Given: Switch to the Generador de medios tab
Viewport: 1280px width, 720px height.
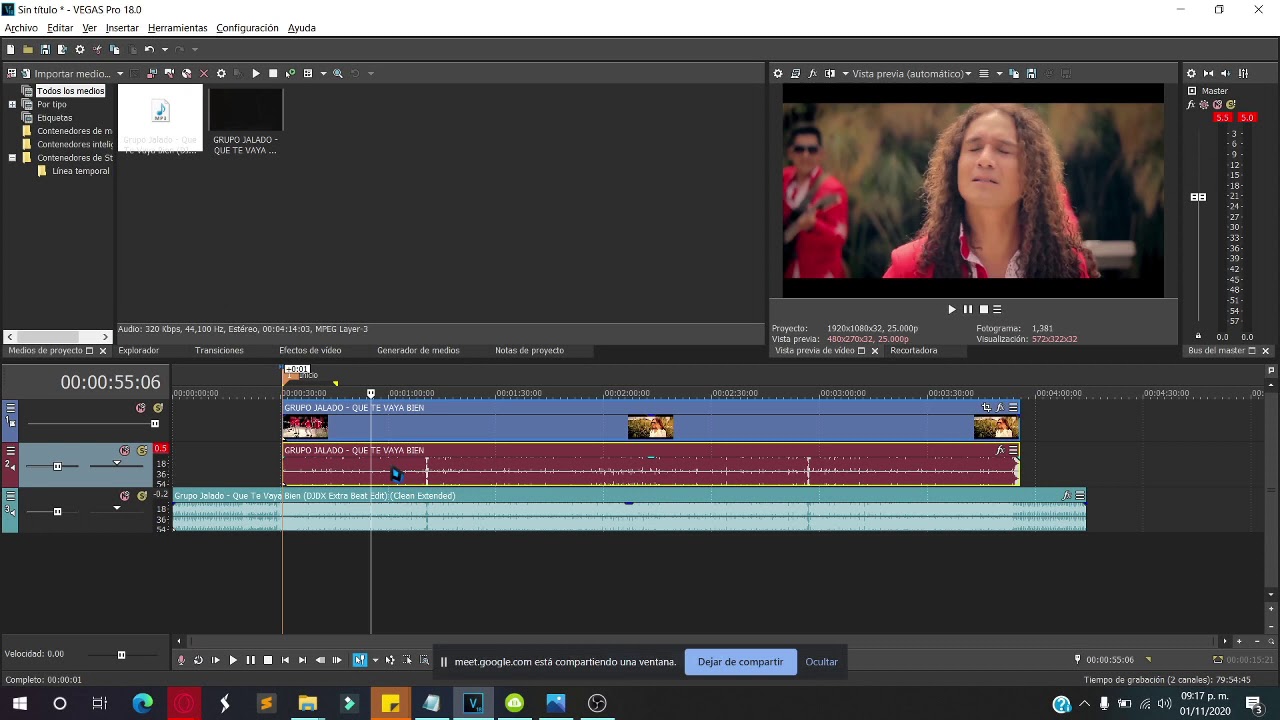Looking at the screenshot, I should pyautogui.click(x=418, y=350).
